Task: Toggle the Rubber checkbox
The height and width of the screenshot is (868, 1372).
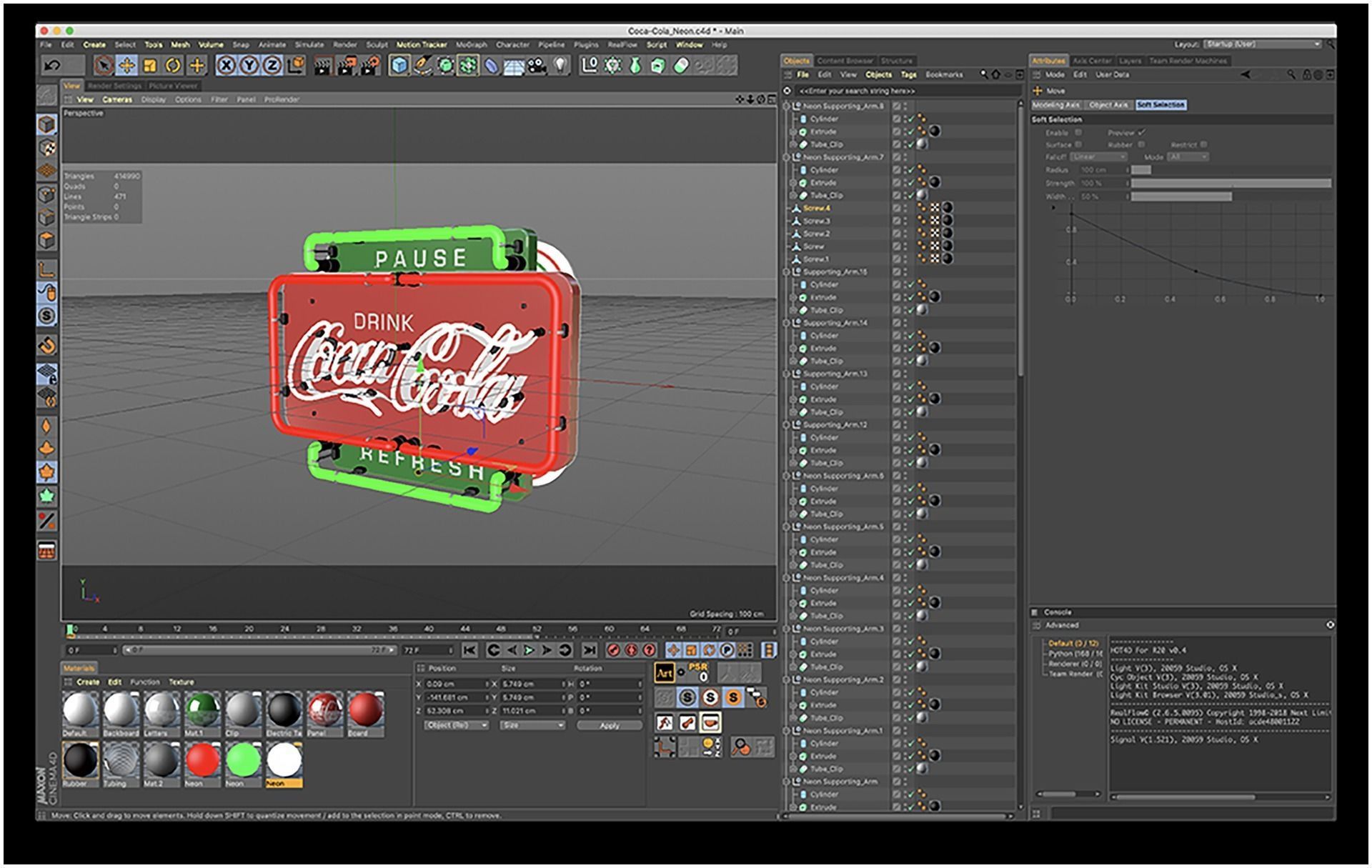Action: [1142, 144]
